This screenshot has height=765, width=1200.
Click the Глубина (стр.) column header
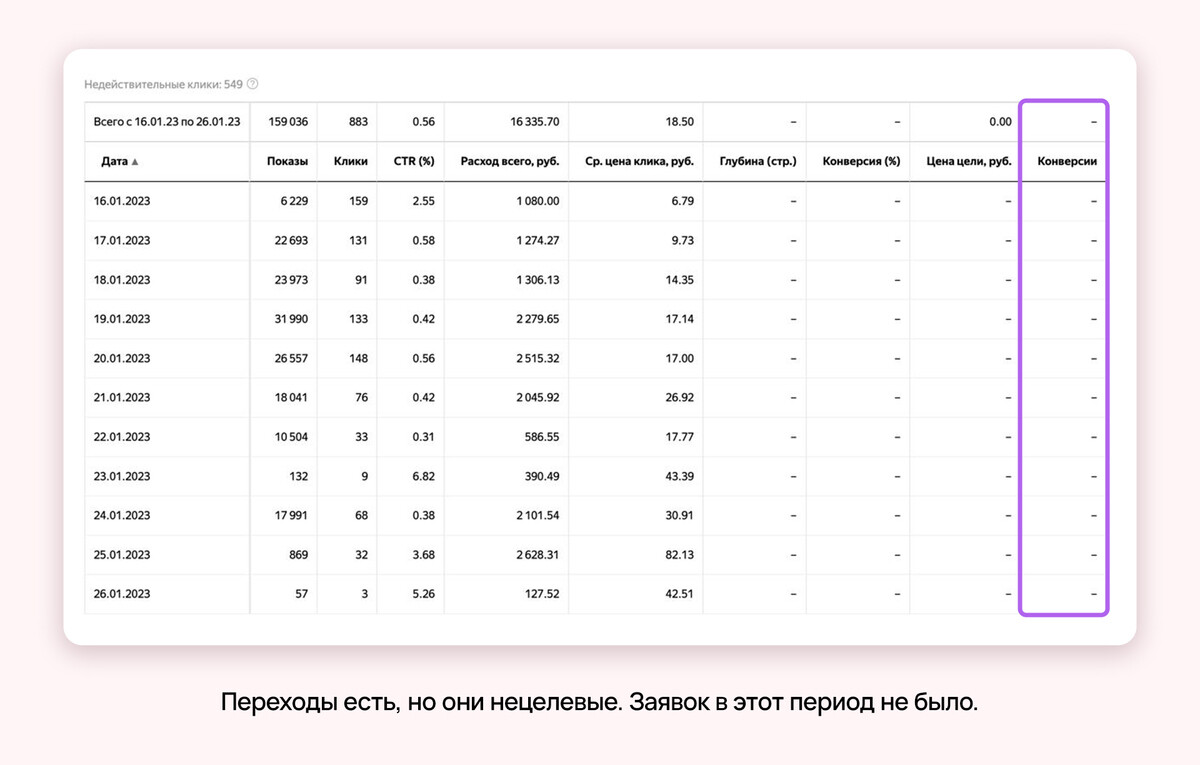(x=757, y=161)
